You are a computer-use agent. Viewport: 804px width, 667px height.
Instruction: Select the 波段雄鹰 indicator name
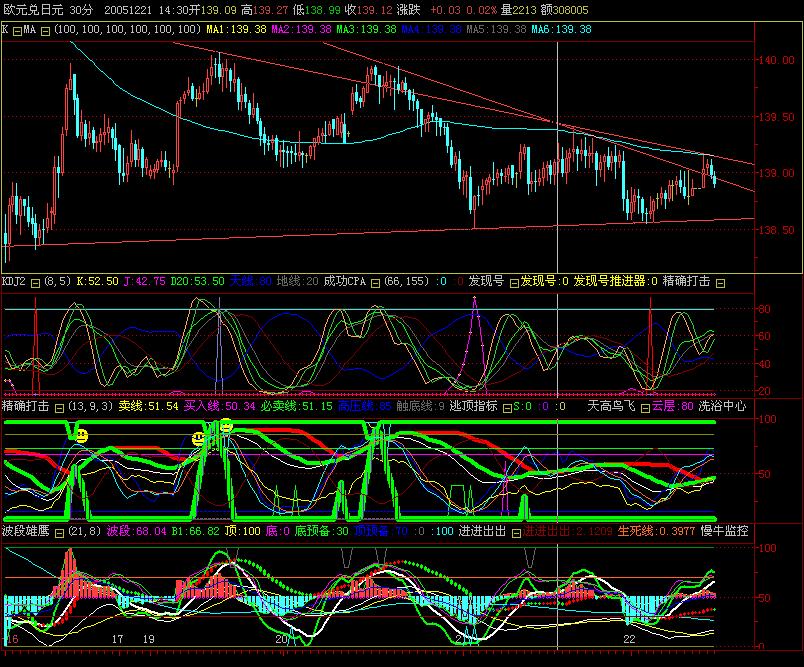point(26,531)
